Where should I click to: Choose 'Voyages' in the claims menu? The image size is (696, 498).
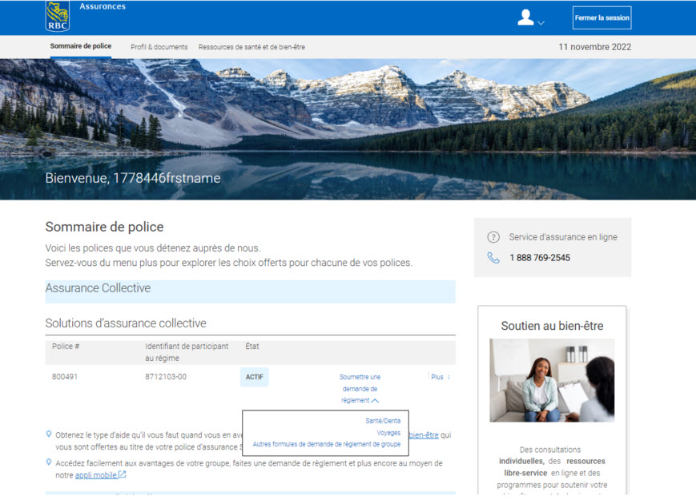coord(389,432)
